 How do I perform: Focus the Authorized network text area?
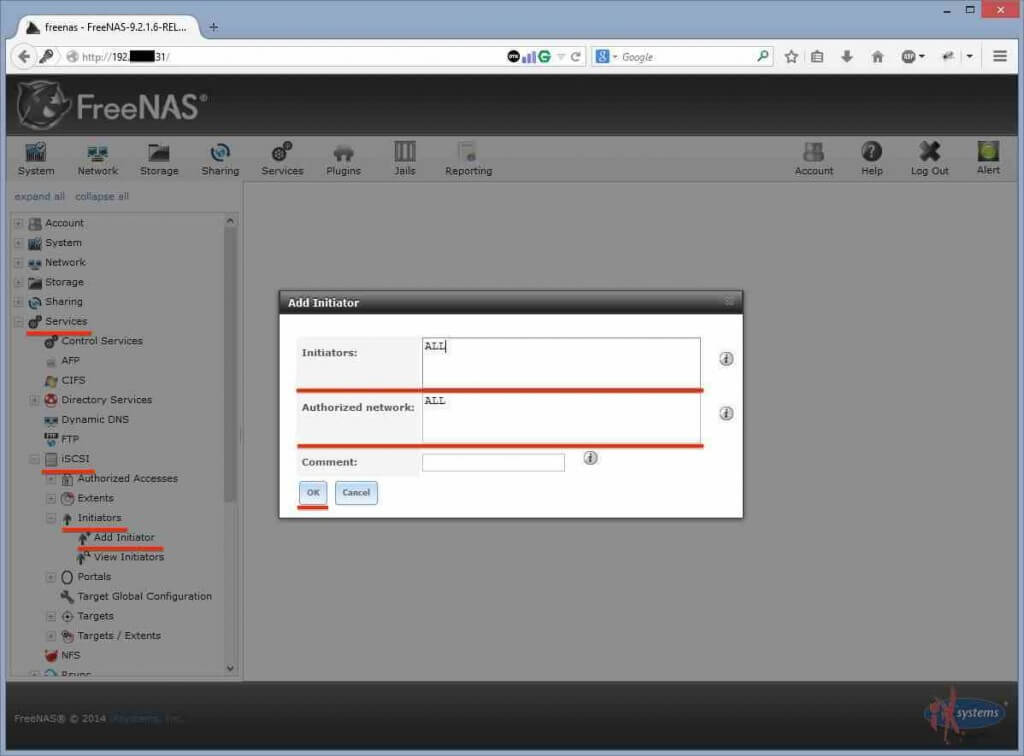pos(561,418)
